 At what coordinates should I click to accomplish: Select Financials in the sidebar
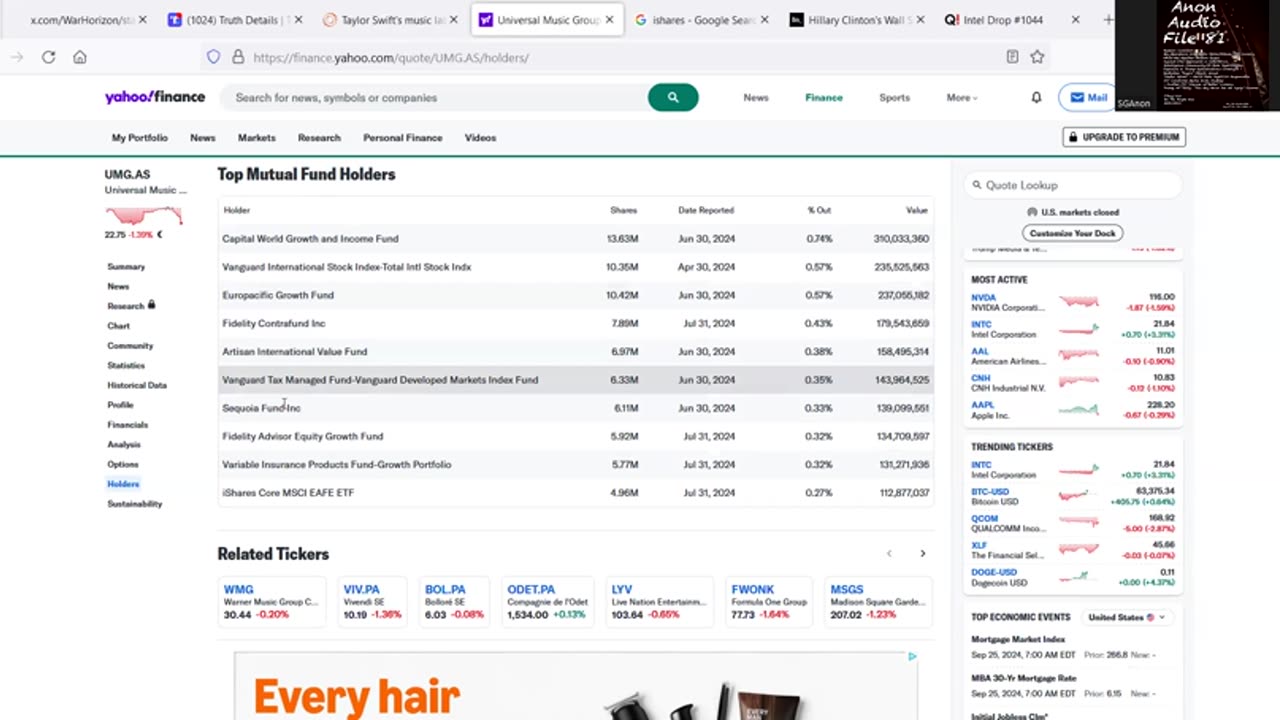[x=127, y=425]
